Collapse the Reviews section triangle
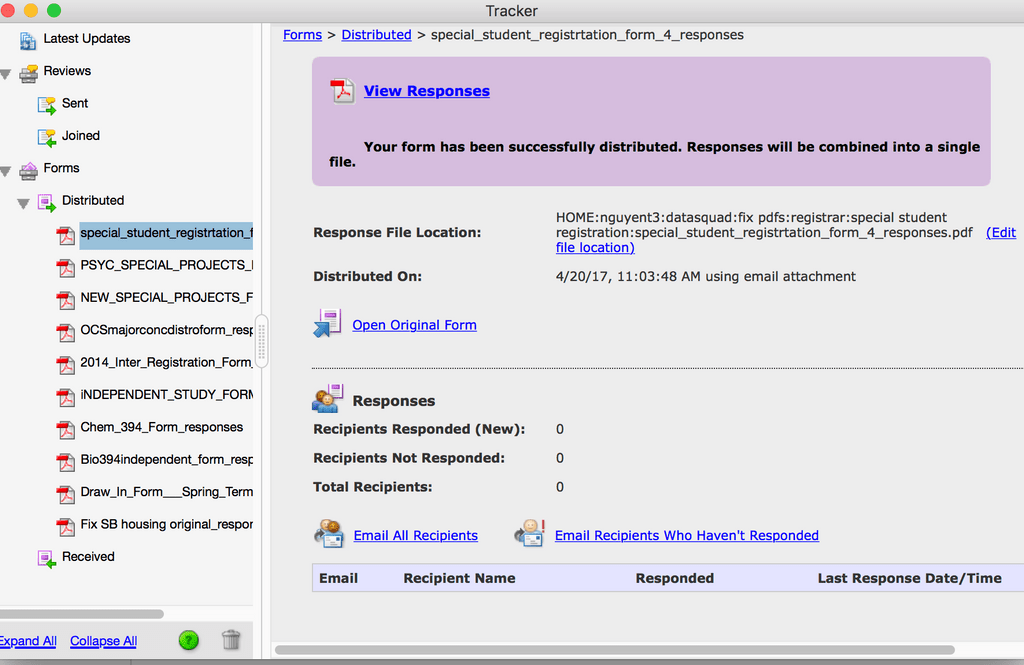Image resolution: width=1024 pixels, height=665 pixels. click(x=8, y=71)
